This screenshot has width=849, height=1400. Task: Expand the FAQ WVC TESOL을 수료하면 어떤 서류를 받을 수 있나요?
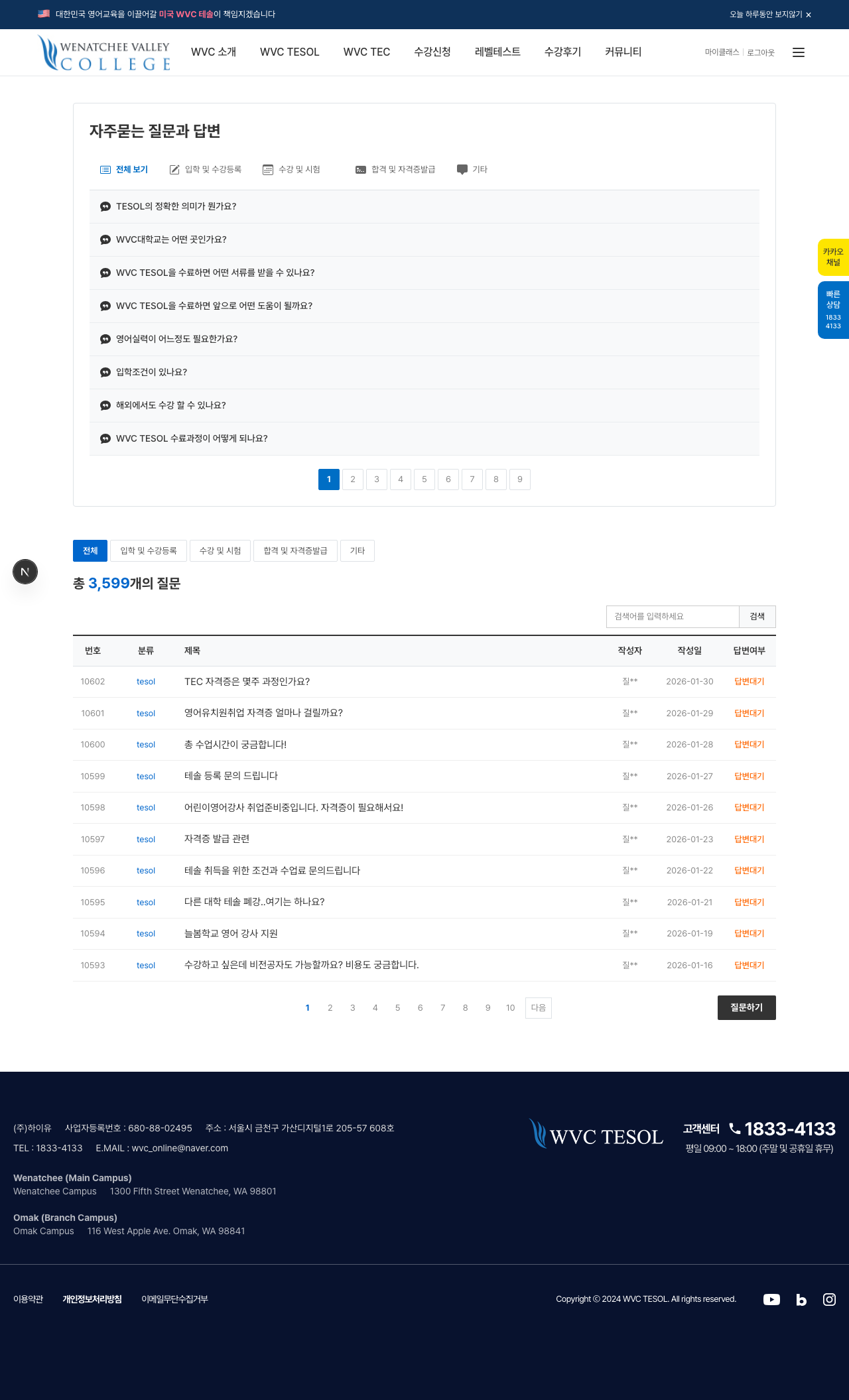tap(424, 273)
